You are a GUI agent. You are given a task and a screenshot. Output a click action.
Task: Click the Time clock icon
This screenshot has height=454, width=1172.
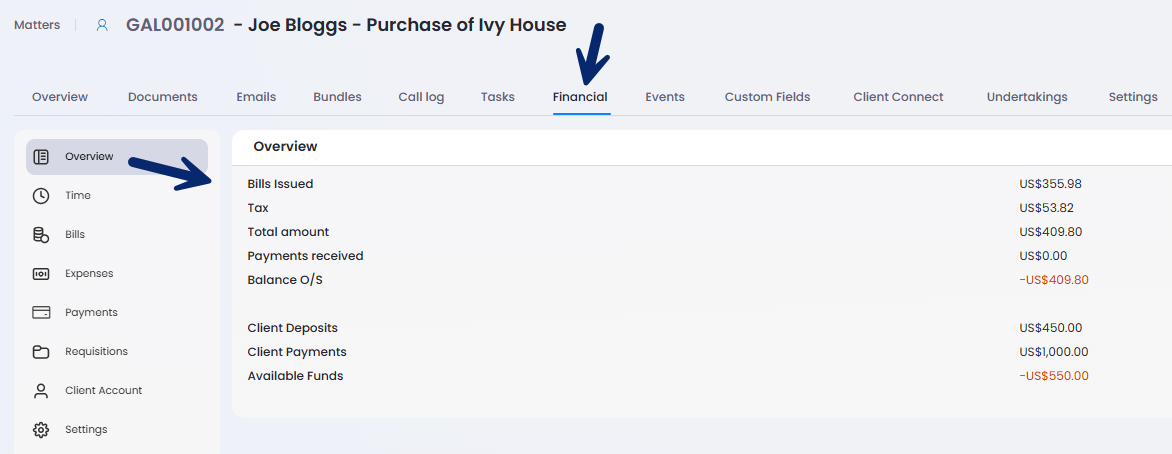click(x=41, y=196)
